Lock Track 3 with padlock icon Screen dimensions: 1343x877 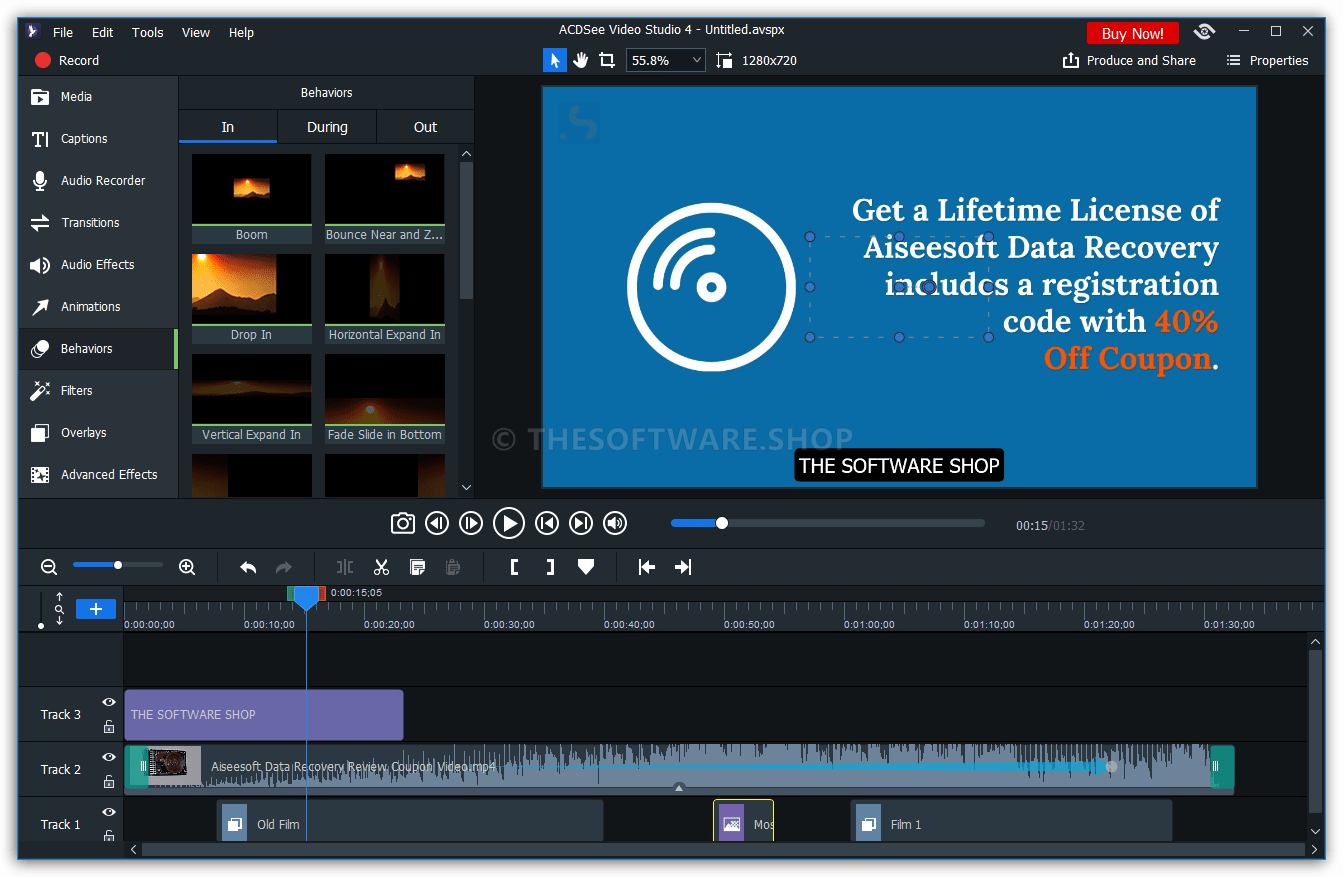[109, 727]
